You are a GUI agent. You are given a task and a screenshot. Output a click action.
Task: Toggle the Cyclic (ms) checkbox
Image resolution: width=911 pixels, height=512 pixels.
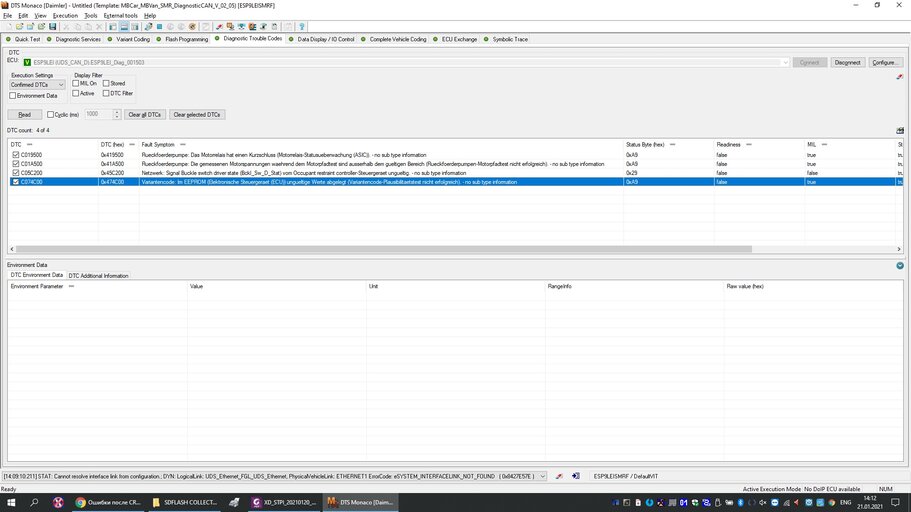click(x=51, y=114)
